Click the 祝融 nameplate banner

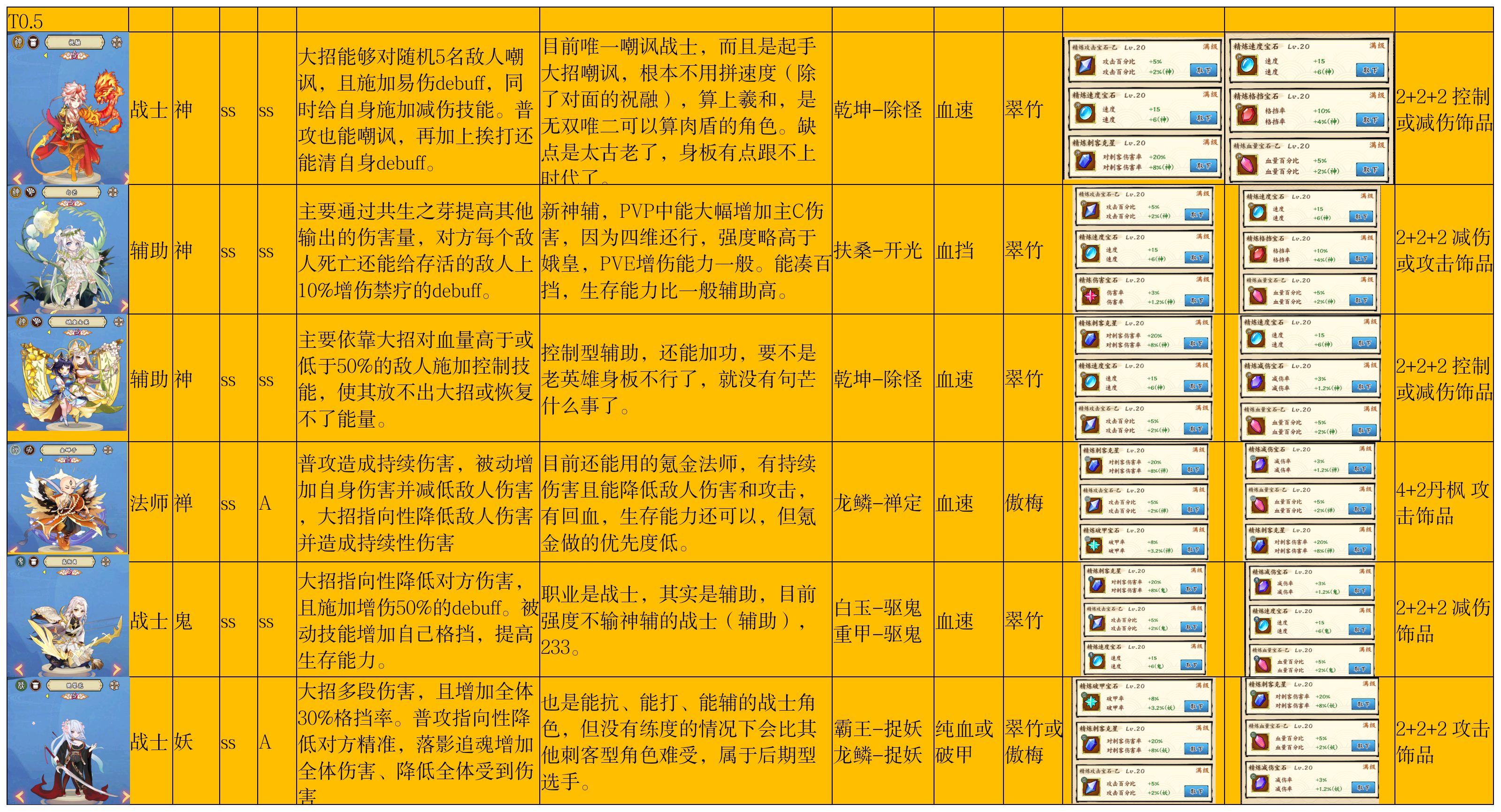(75, 42)
